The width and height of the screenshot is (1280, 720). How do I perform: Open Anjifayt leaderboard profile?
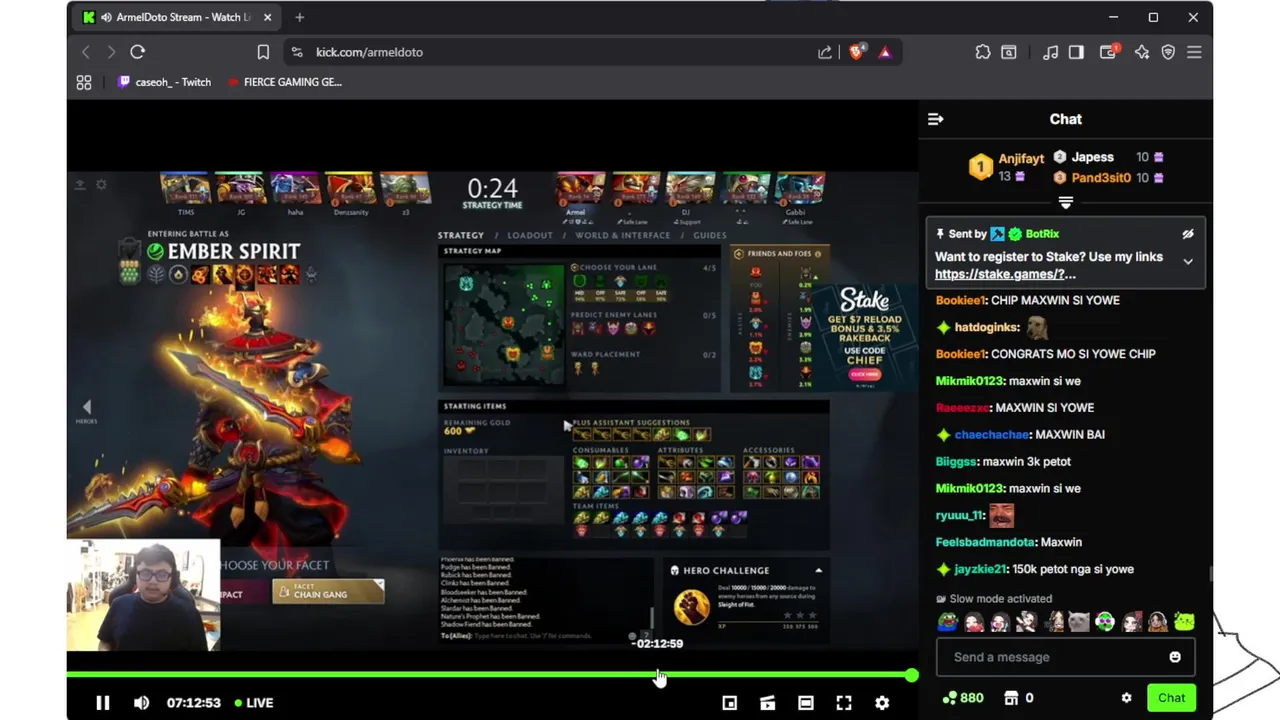[x=1021, y=159]
